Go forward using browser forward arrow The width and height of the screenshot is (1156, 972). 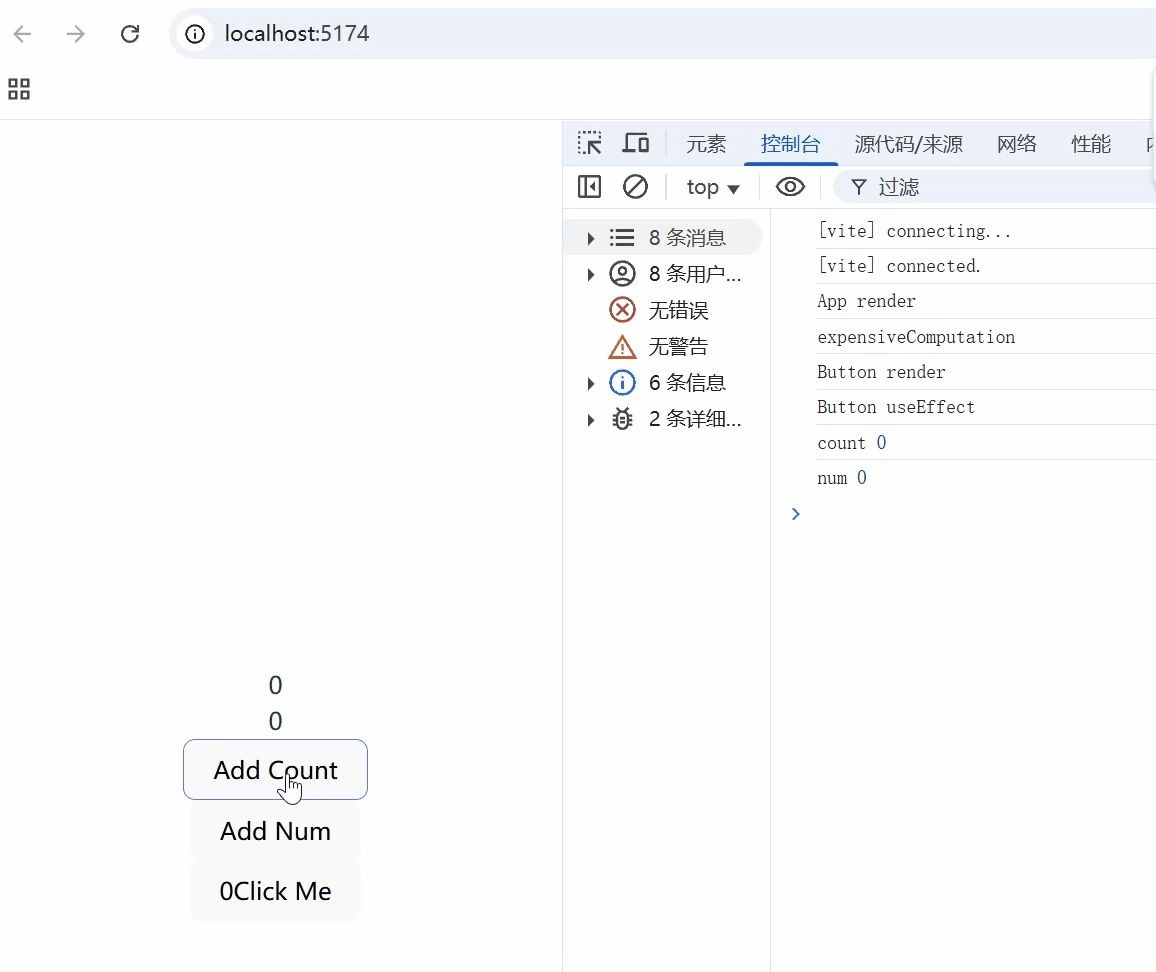point(75,34)
